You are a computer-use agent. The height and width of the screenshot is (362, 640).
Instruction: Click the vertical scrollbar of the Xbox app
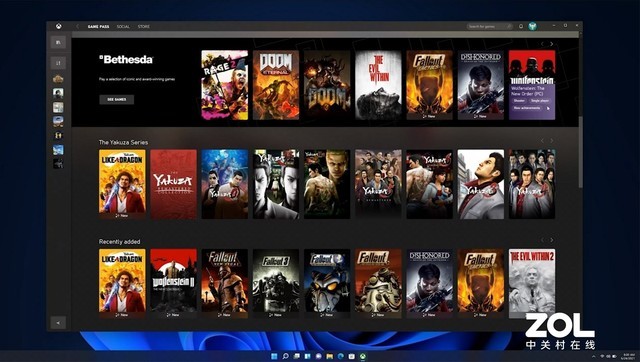[580, 153]
